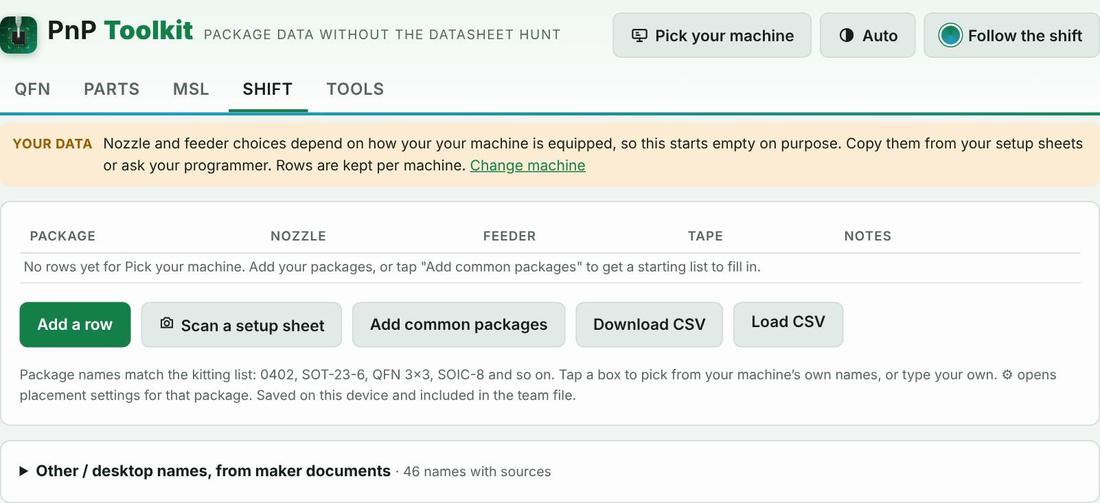Select the SHIFT tab

(x=267, y=89)
